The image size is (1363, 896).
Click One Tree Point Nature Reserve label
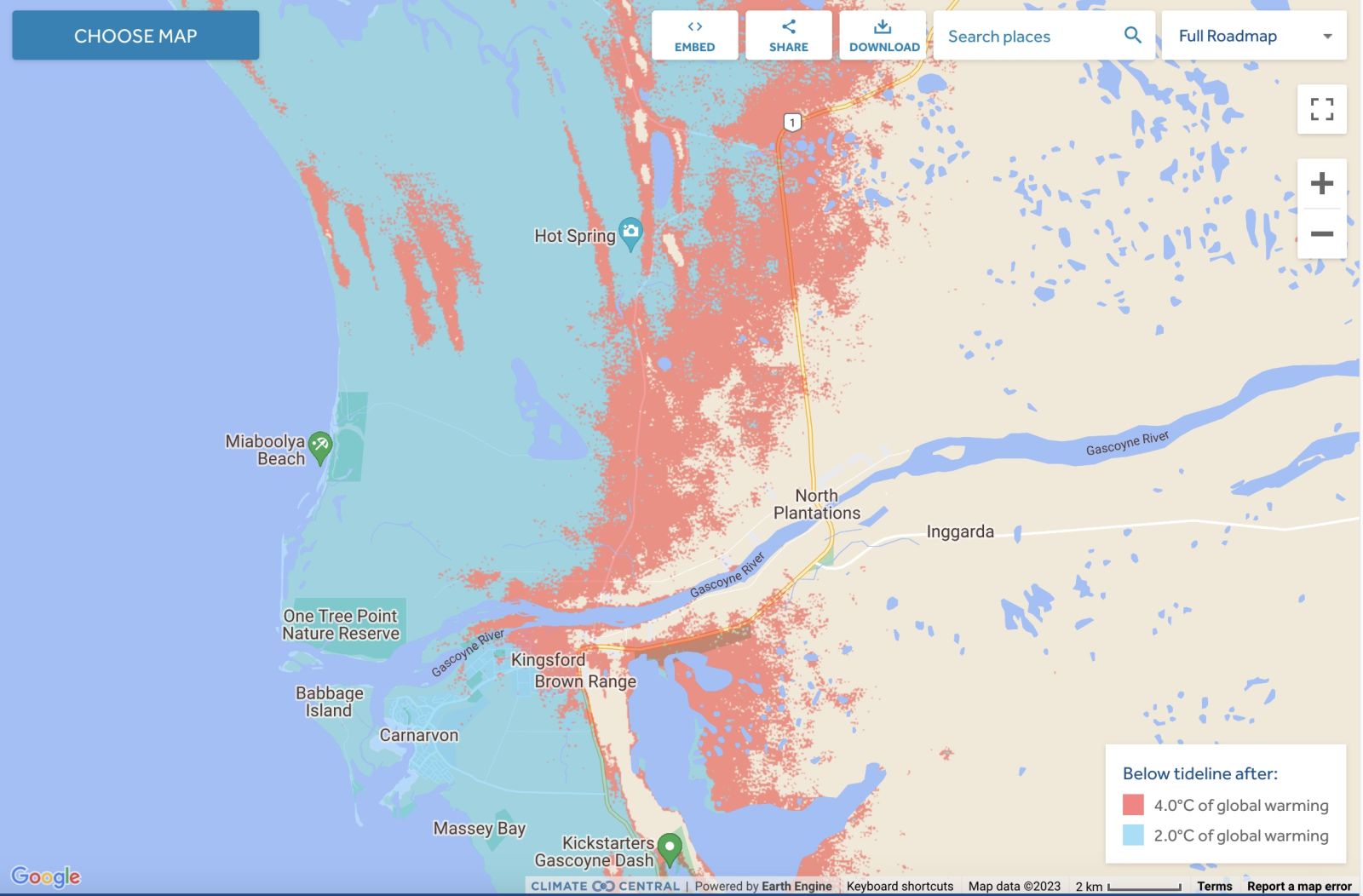[x=341, y=624]
